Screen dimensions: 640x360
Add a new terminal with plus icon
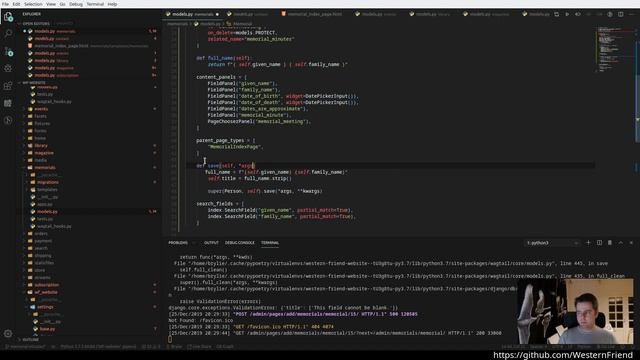point(588,242)
